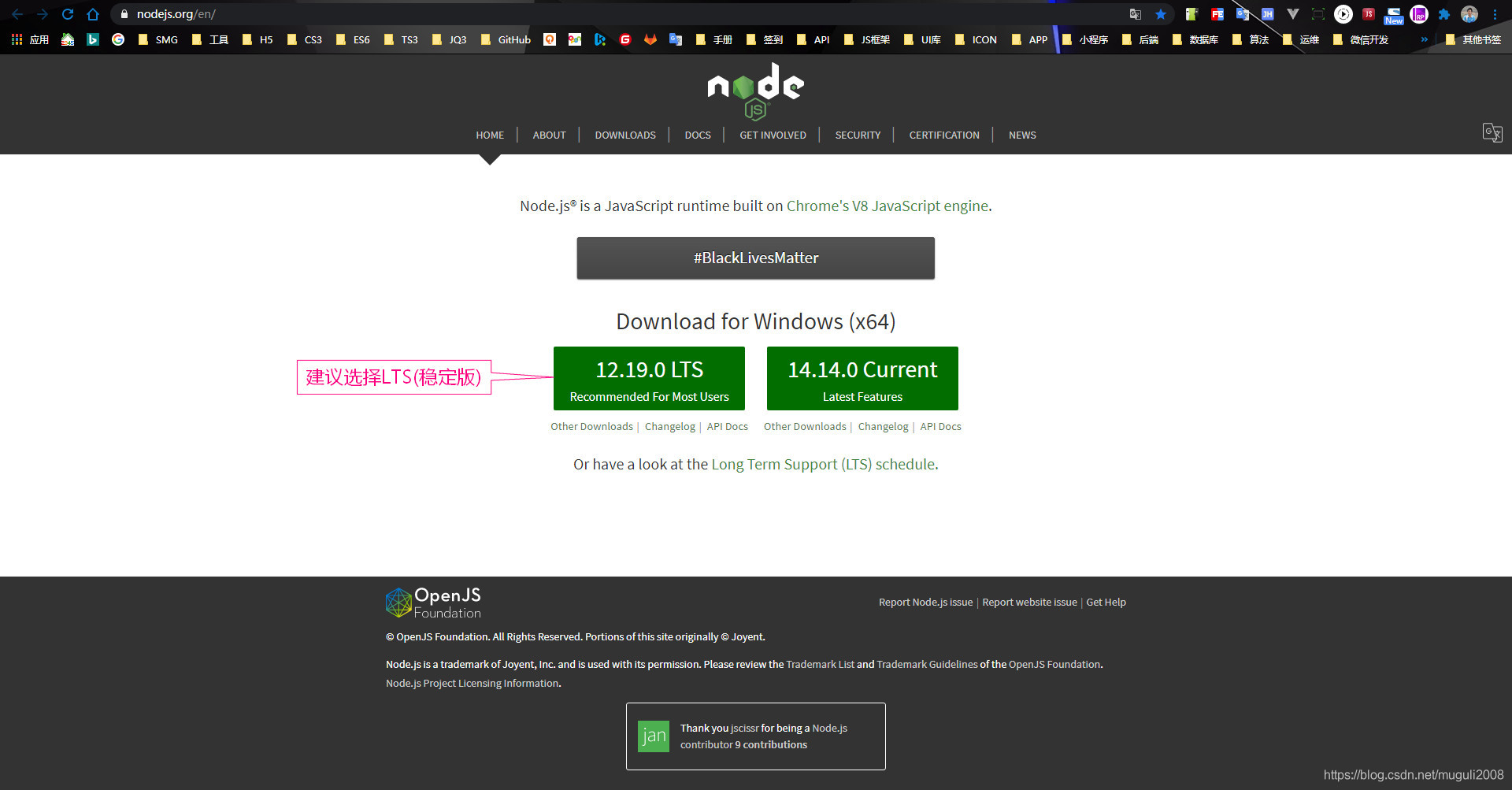Open the Bing bookmark icon
The width and height of the screenshot is (1512, 790).
pyautogui.click(x=93, y=39)
